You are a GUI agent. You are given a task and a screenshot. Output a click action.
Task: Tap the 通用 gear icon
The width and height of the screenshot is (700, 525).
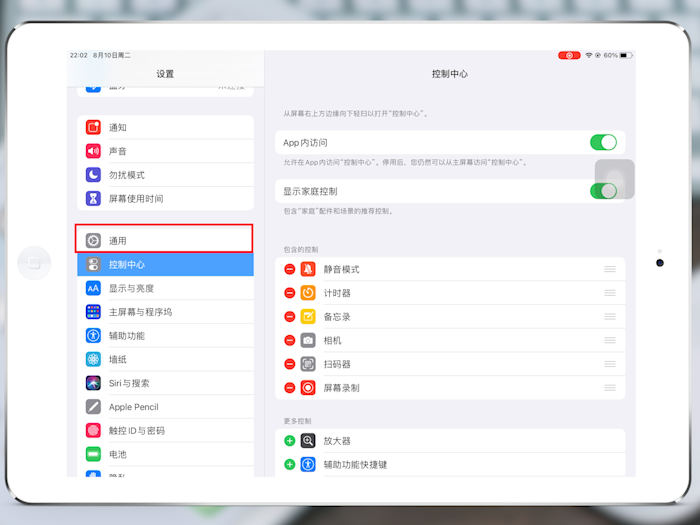pos(93,241)
